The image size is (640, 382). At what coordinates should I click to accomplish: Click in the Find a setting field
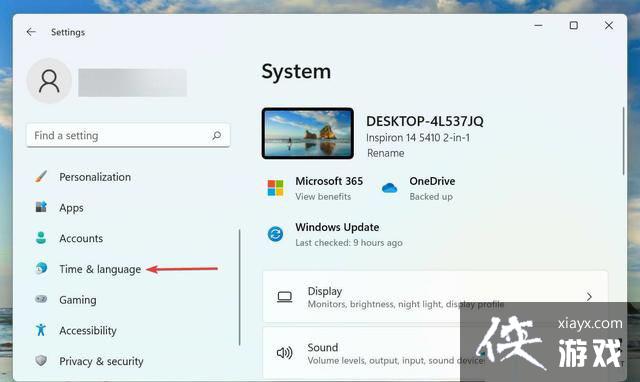(128, 135)
